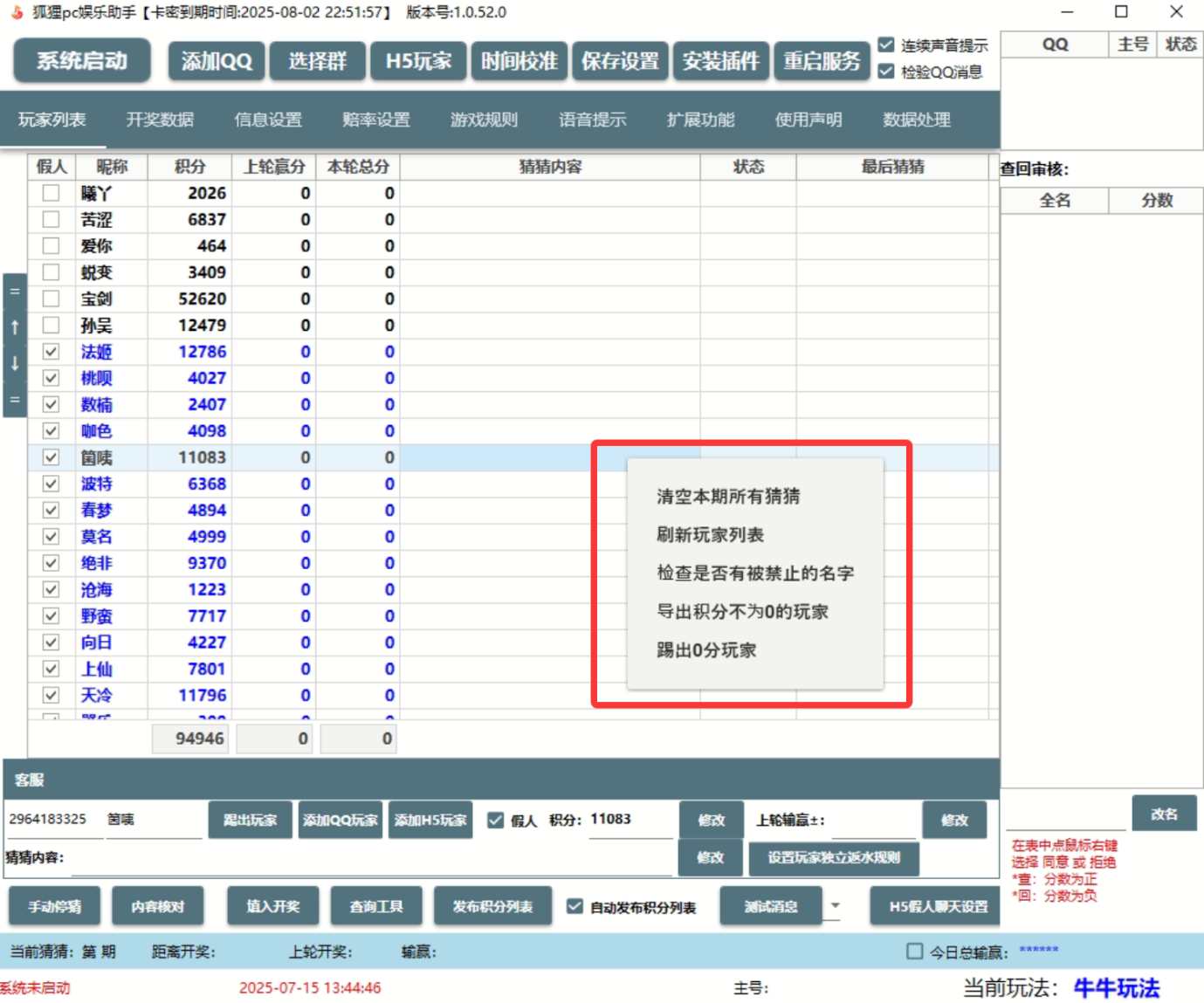The image size is (1204, 1003).
Task: Enable the 今日总输赢 checkbox
Action: [914, 951]
